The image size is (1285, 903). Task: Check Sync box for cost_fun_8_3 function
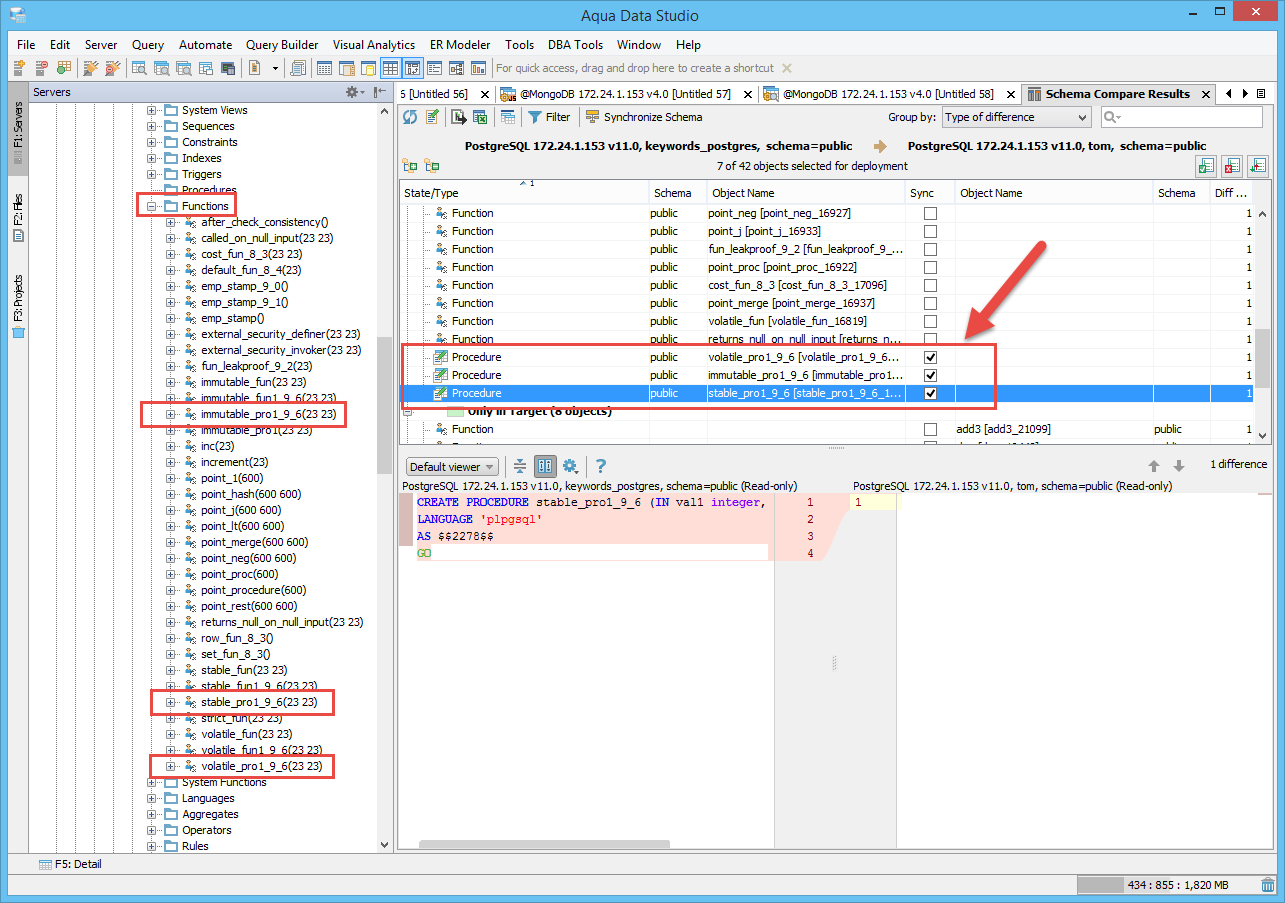[x=931, y=285]
